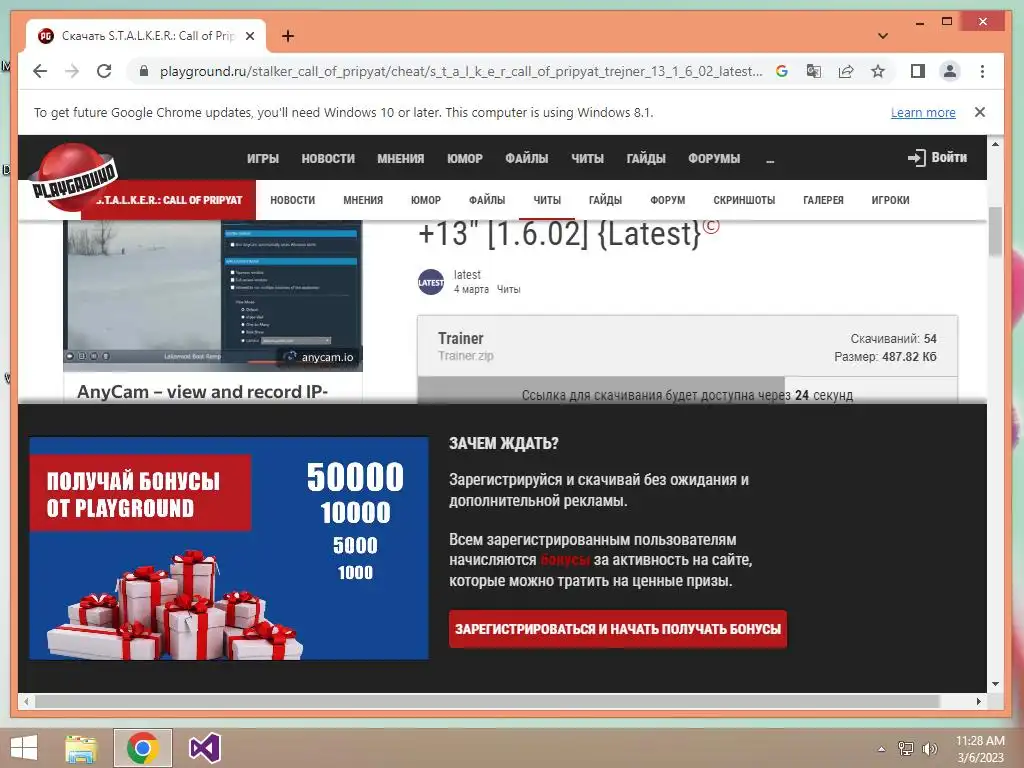
Task: Select МНЕНИЯ tab in game submenu
Action: click(x=363, y=200)
